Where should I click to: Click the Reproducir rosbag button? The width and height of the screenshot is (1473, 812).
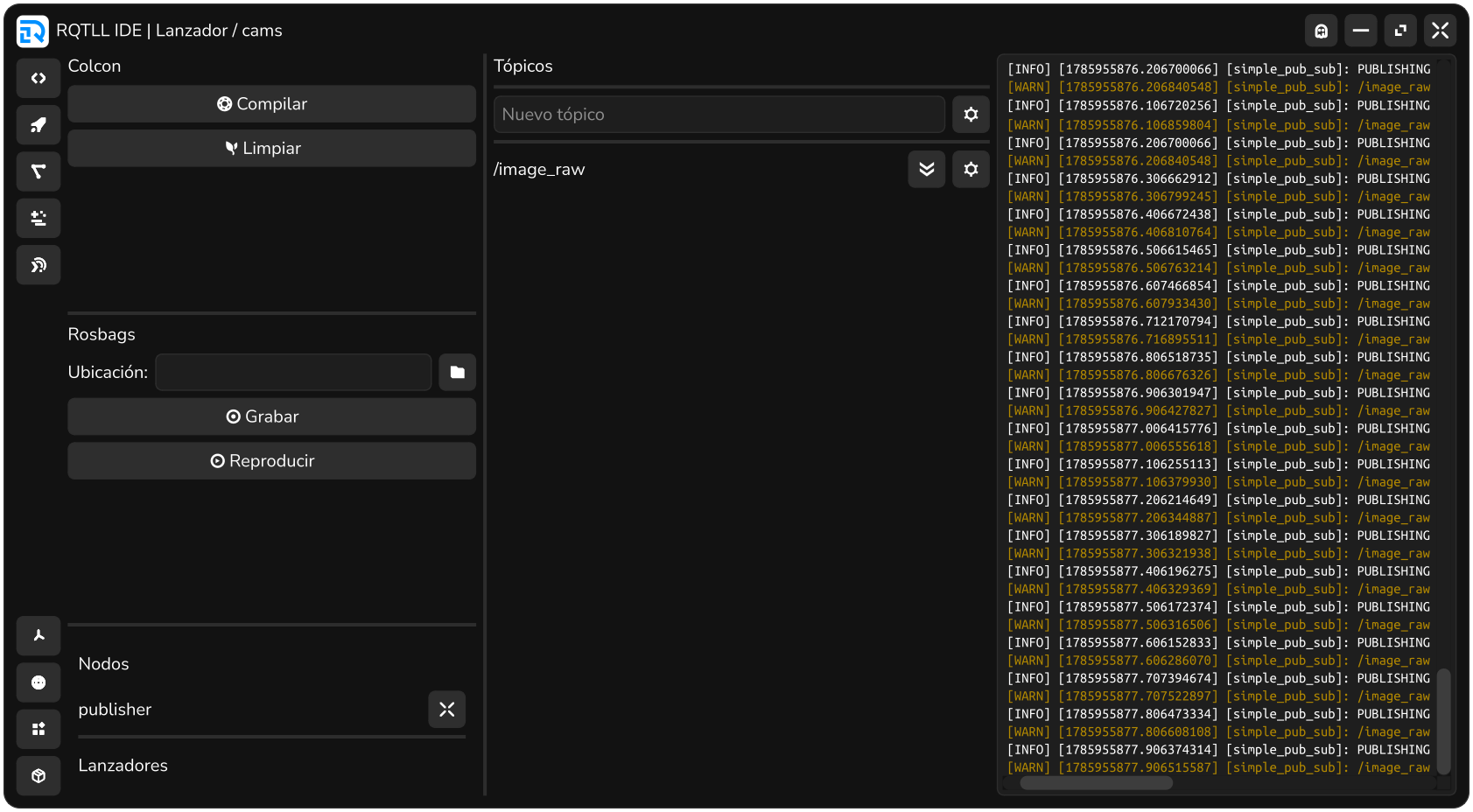(272, 460)
